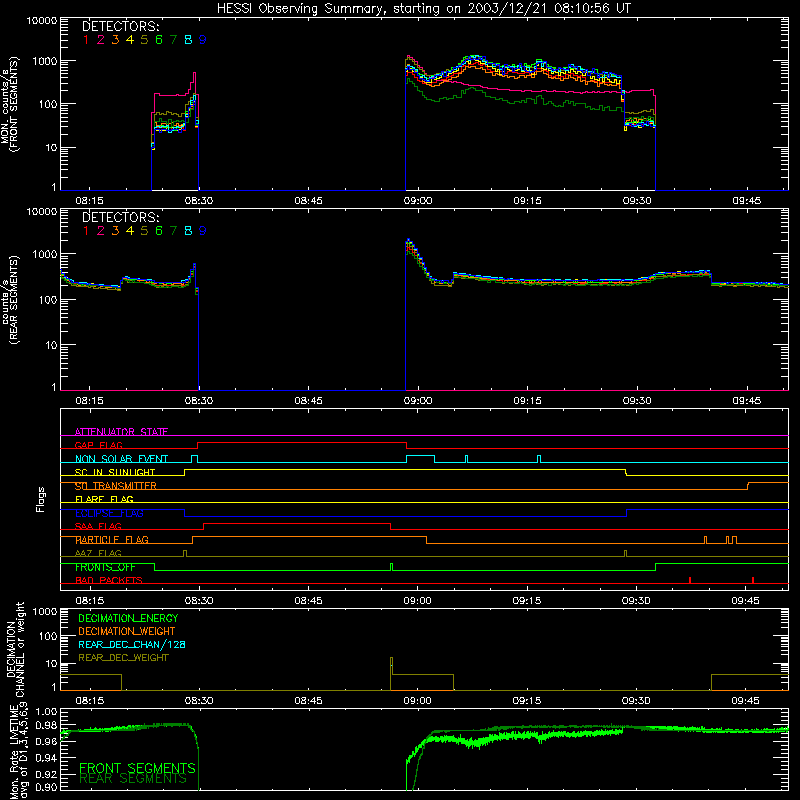Click the REAR SEGMENTS livetime legend

coord(133,778)
